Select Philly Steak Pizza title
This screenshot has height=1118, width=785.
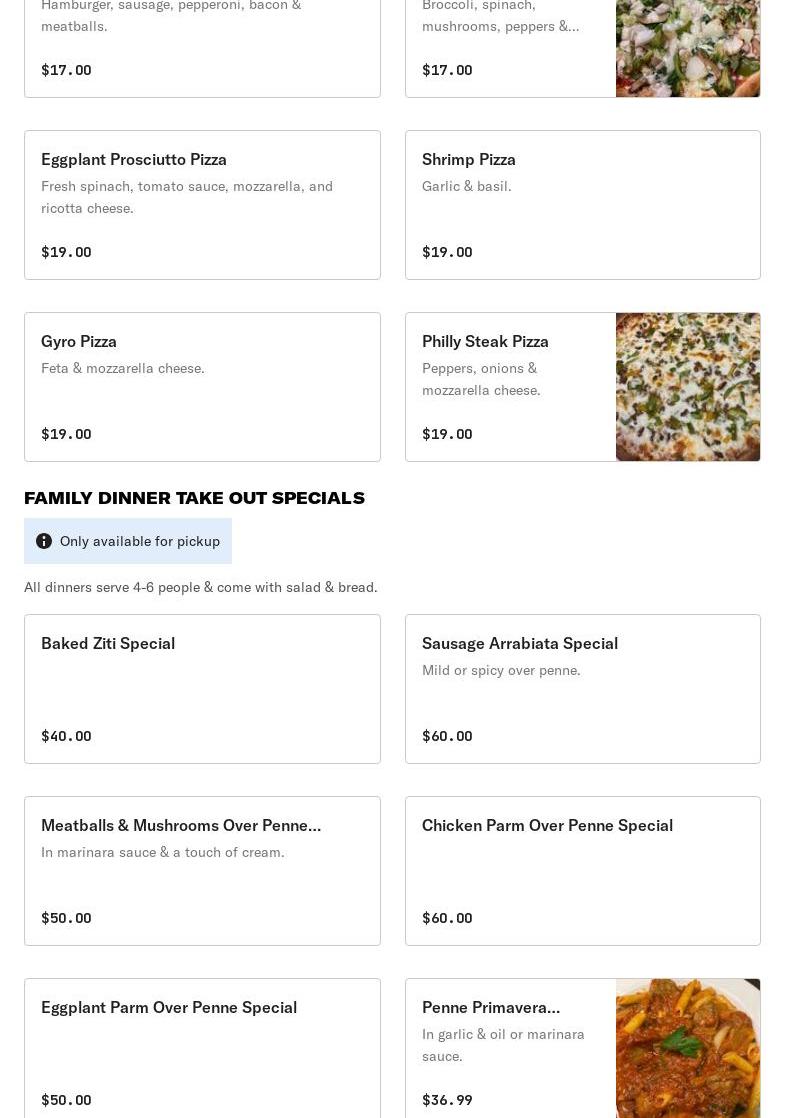pyautogui.click(x=485, y=341)
